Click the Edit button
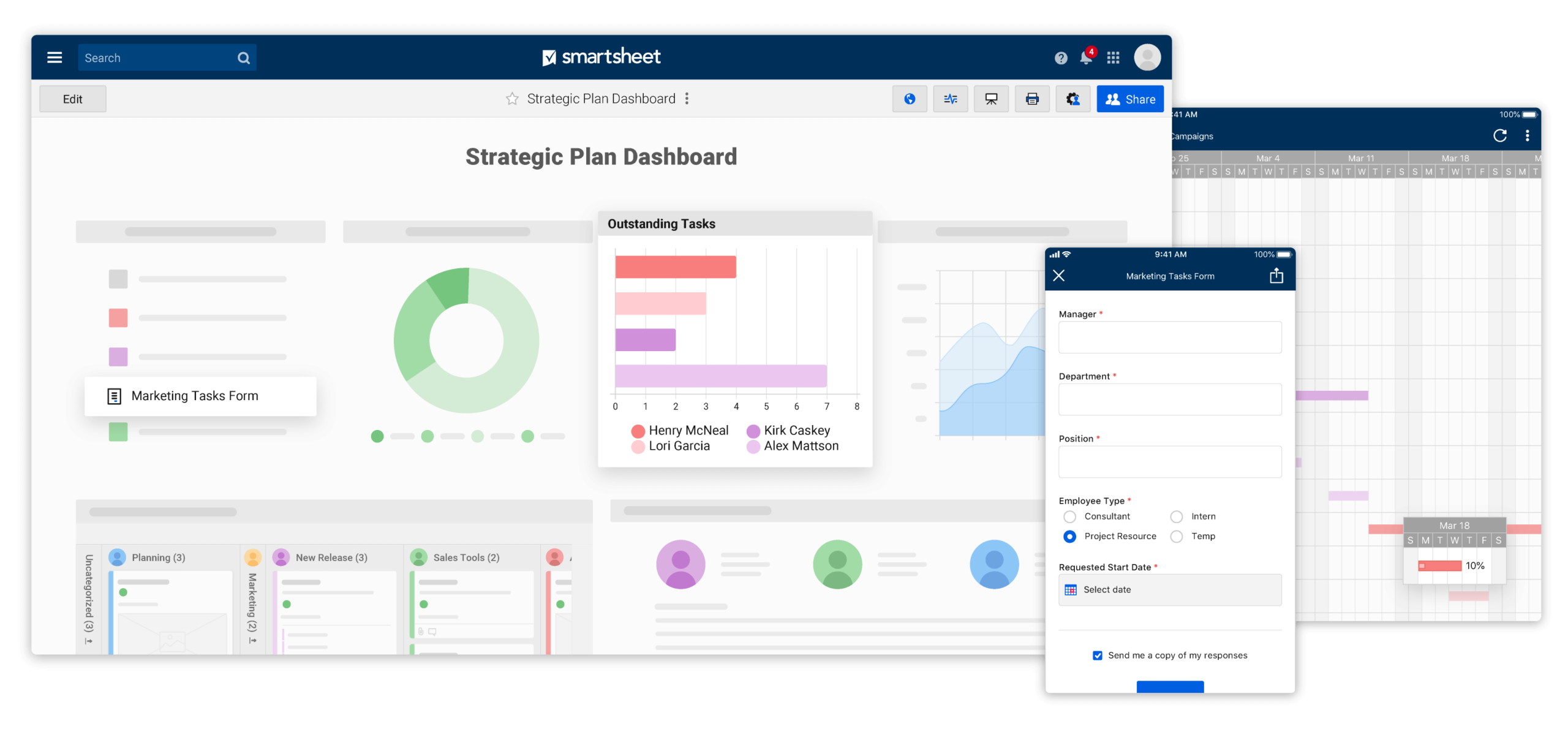Image resolution: width=1568 pixels, height=737 pixels. pos(72,99)
